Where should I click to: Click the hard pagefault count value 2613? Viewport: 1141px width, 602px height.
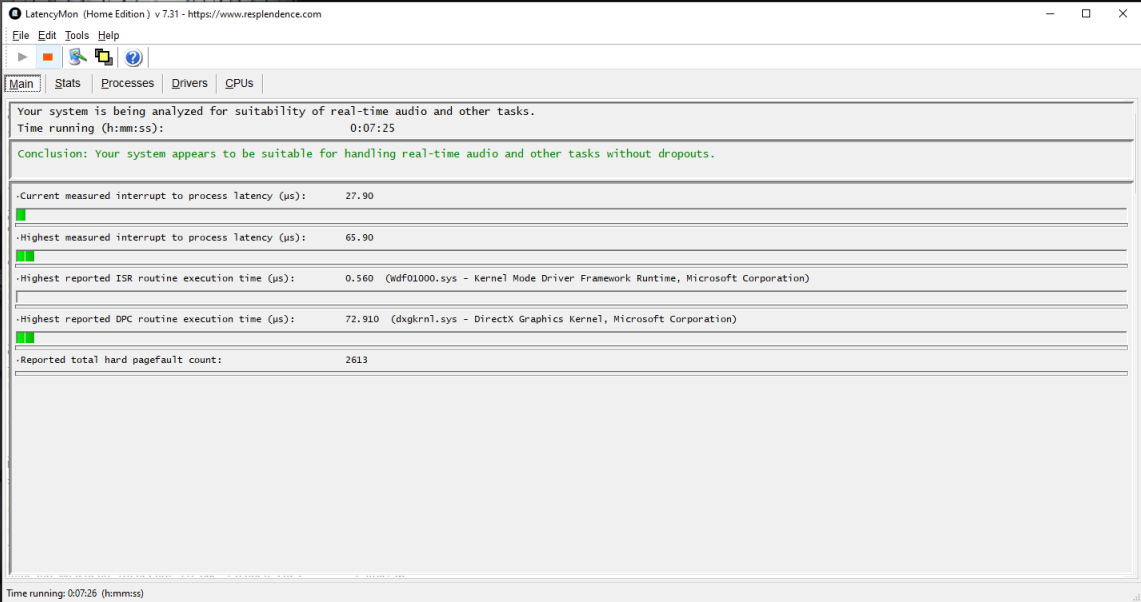pyautogui.click(x=356, y=360)
